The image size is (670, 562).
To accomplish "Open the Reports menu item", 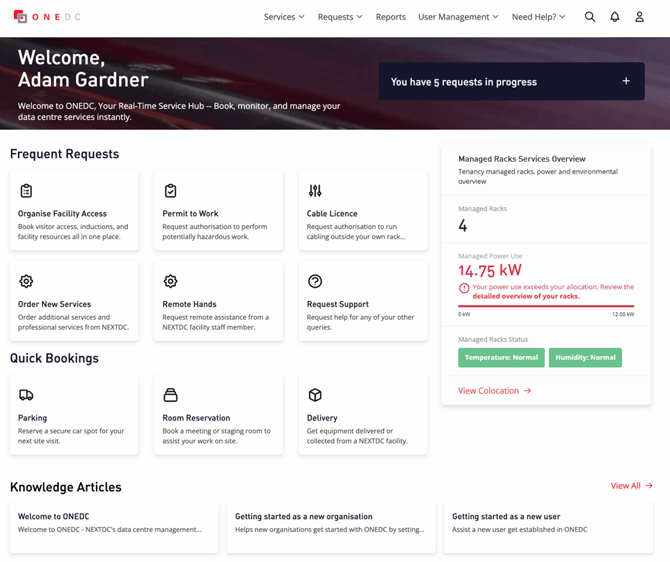I will [x=390, y=17].
